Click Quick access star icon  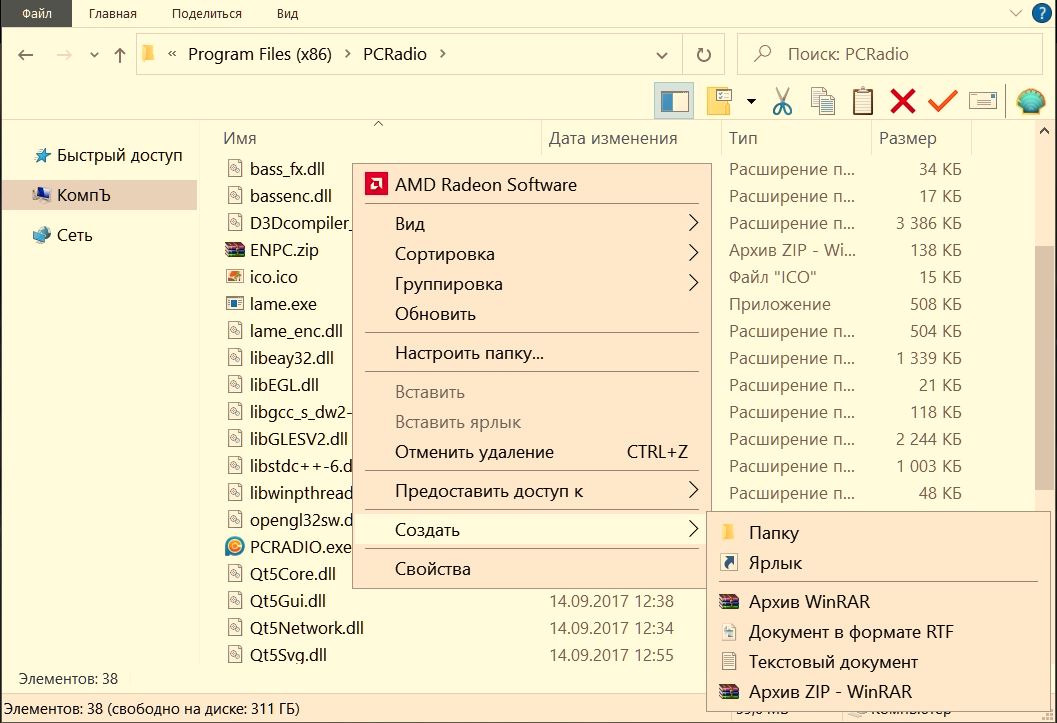42,156
